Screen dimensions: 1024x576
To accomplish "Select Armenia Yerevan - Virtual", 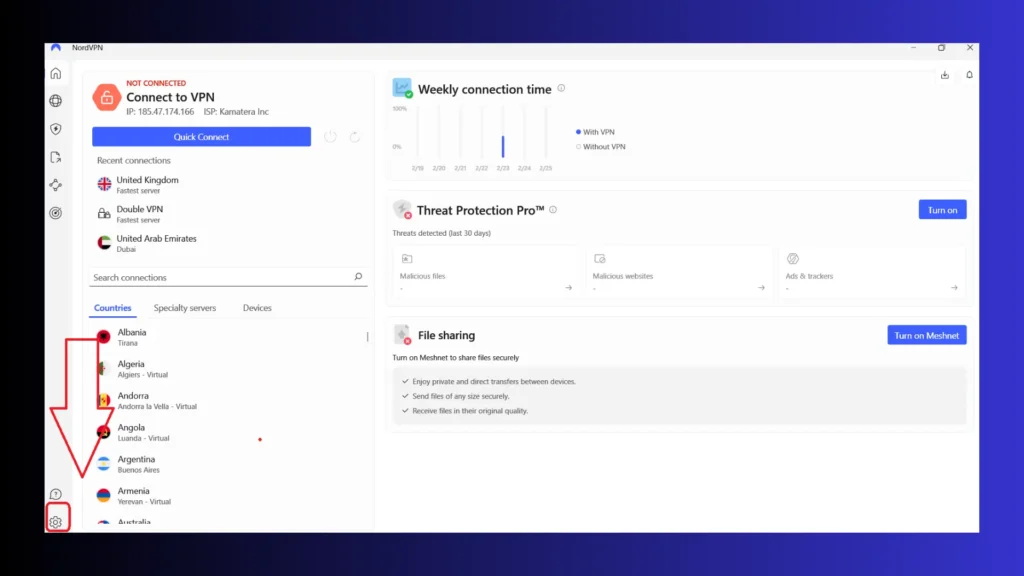I will 229,496.
